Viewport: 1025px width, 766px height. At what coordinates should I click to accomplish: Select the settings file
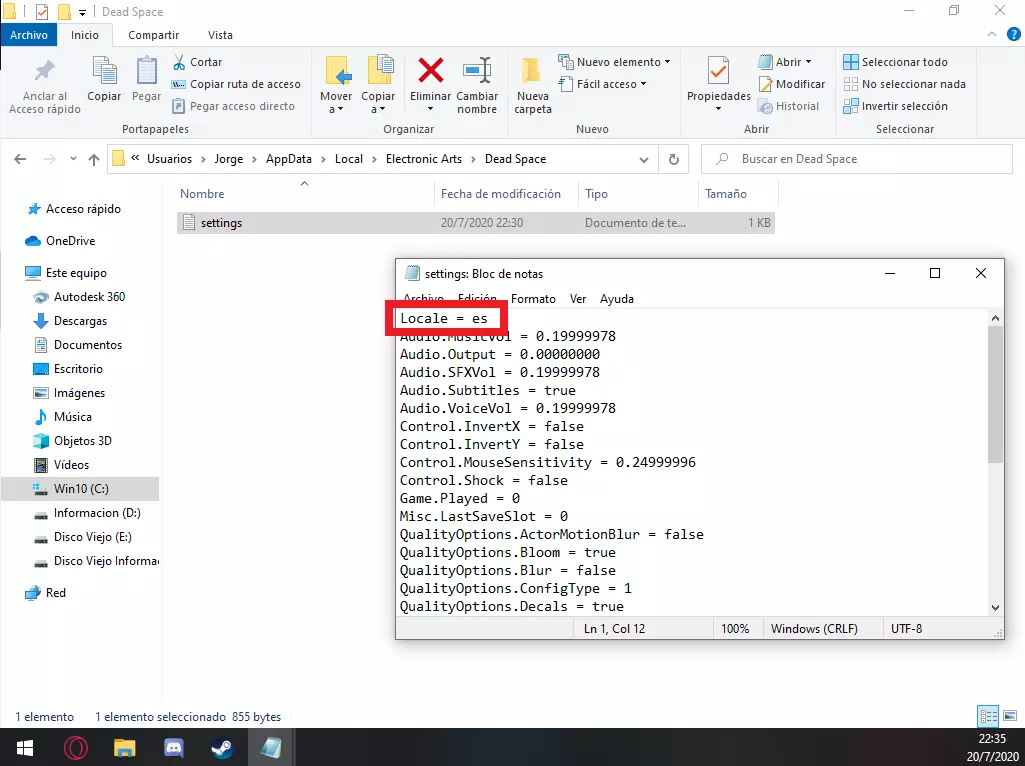pos(475,223)
